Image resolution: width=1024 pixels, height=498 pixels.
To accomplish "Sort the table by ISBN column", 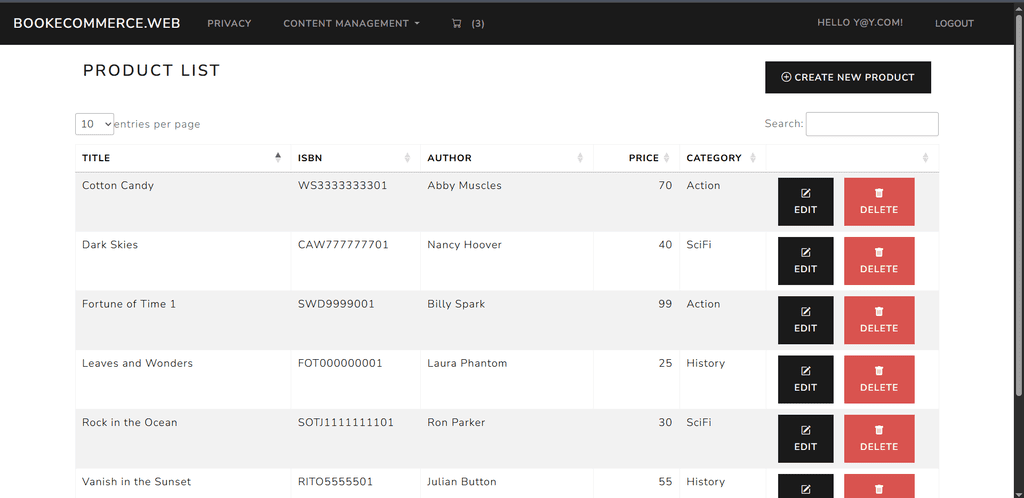I will (355, 158).
